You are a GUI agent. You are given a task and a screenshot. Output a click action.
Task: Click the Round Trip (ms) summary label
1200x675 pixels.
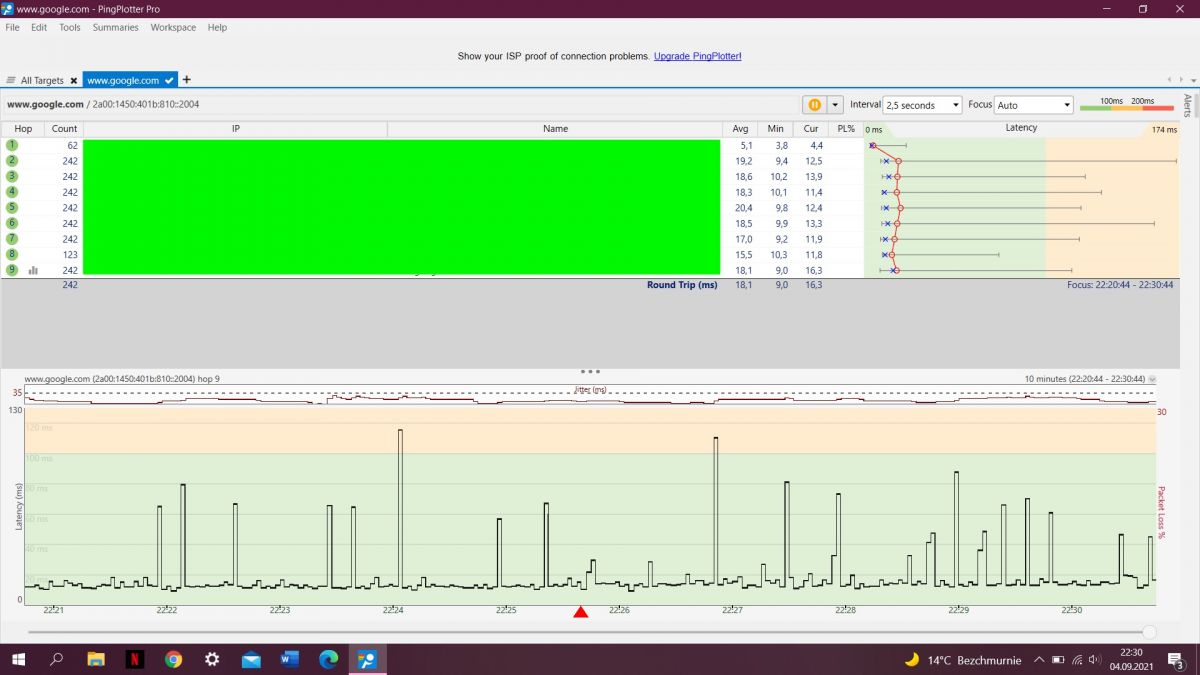pos(682,285)
